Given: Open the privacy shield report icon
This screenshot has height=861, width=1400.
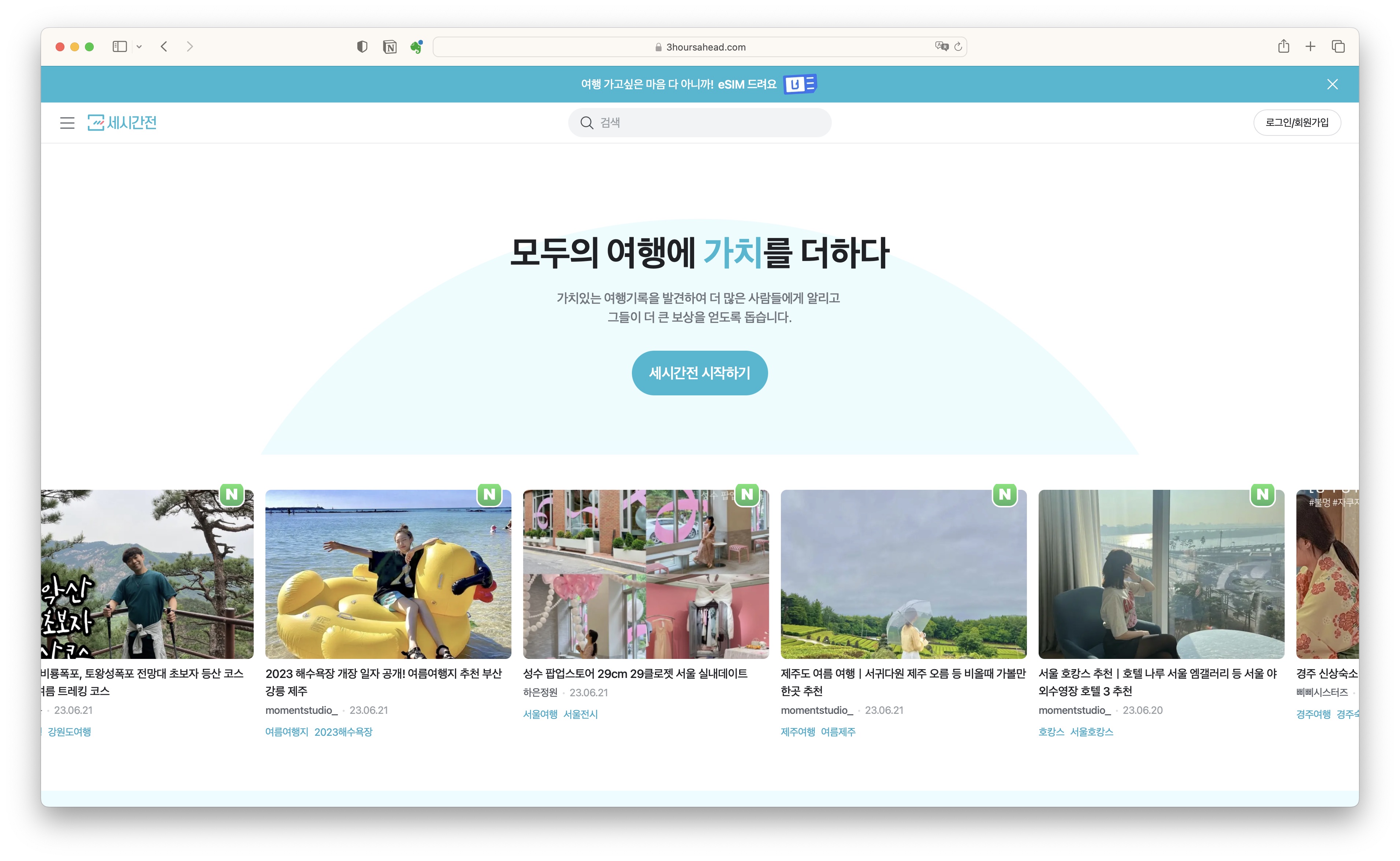Looking at the screenshot, I should (x=362, y=47).
